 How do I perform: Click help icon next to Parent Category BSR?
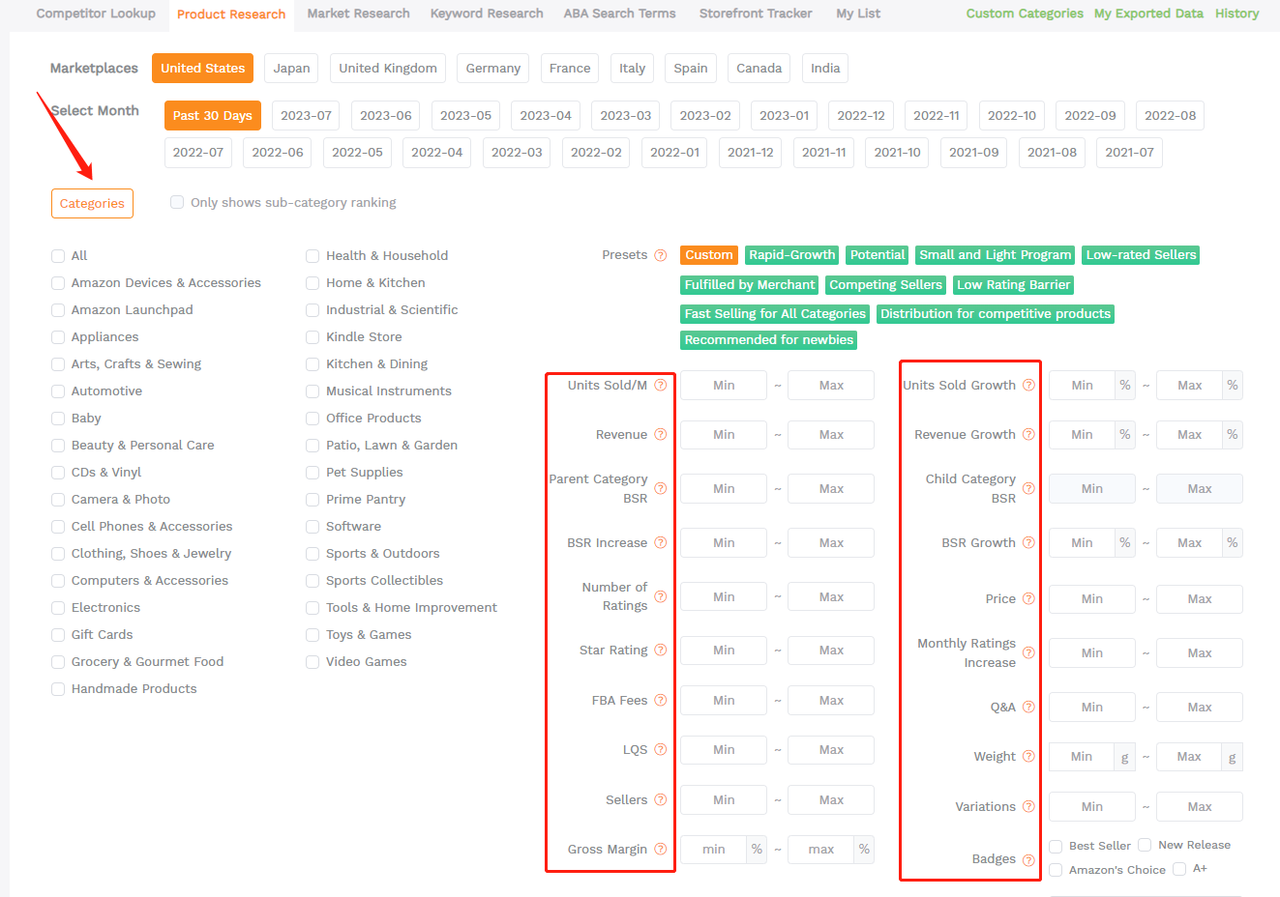pos(660,489)
